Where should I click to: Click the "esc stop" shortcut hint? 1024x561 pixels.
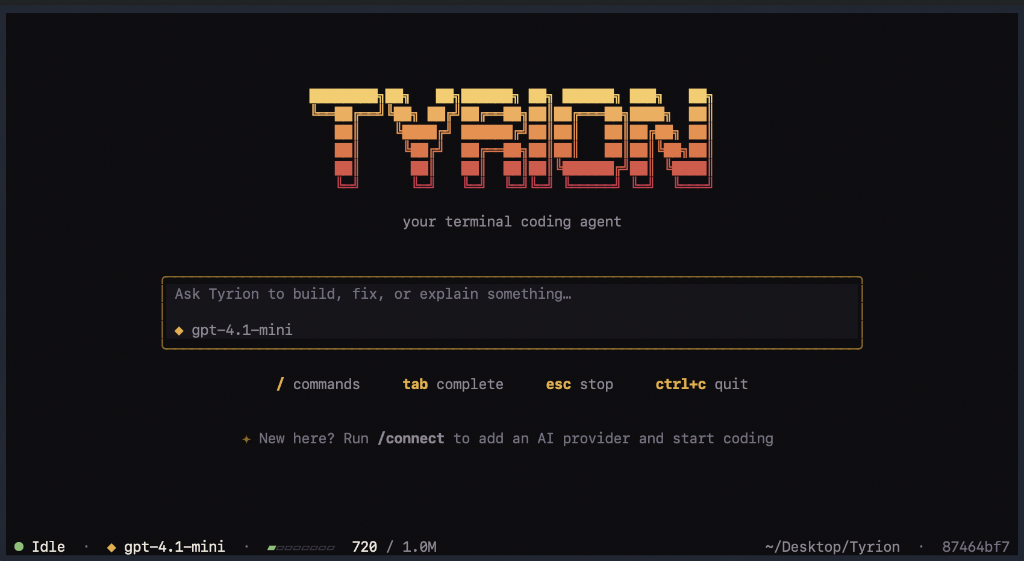tap(579, 384)
